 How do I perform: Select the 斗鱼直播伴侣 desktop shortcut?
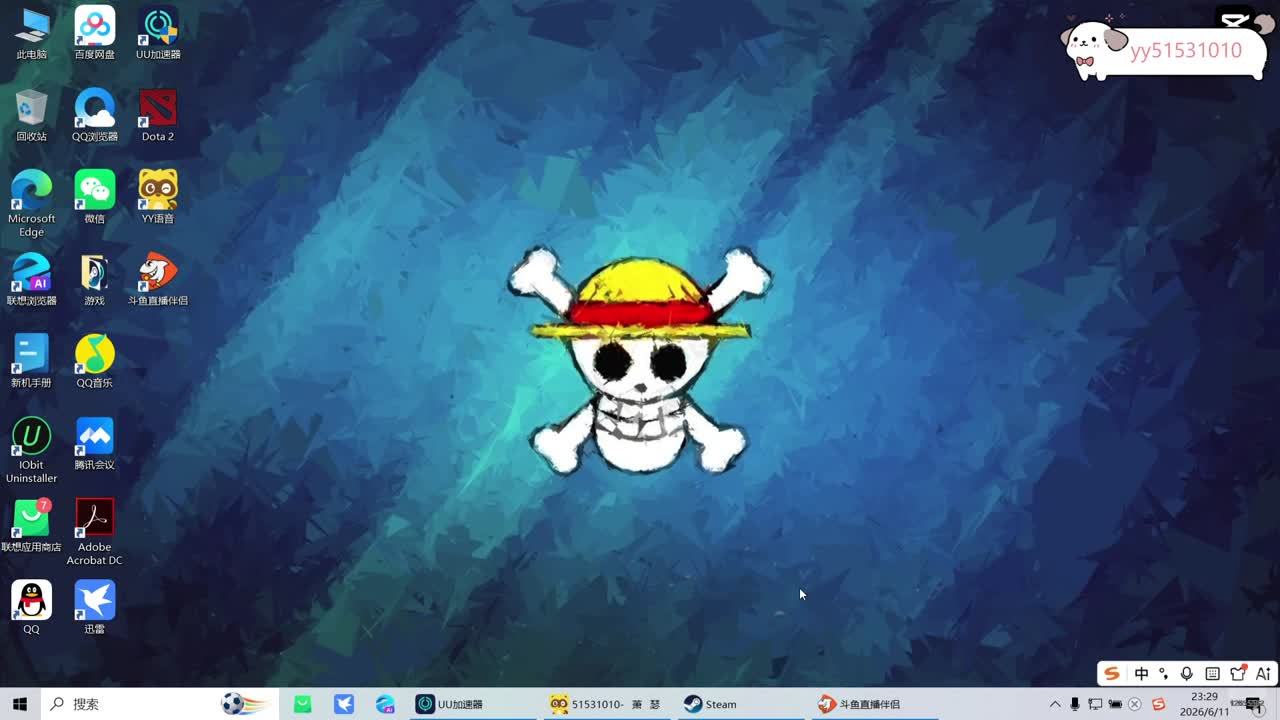[x=158, y=279]
